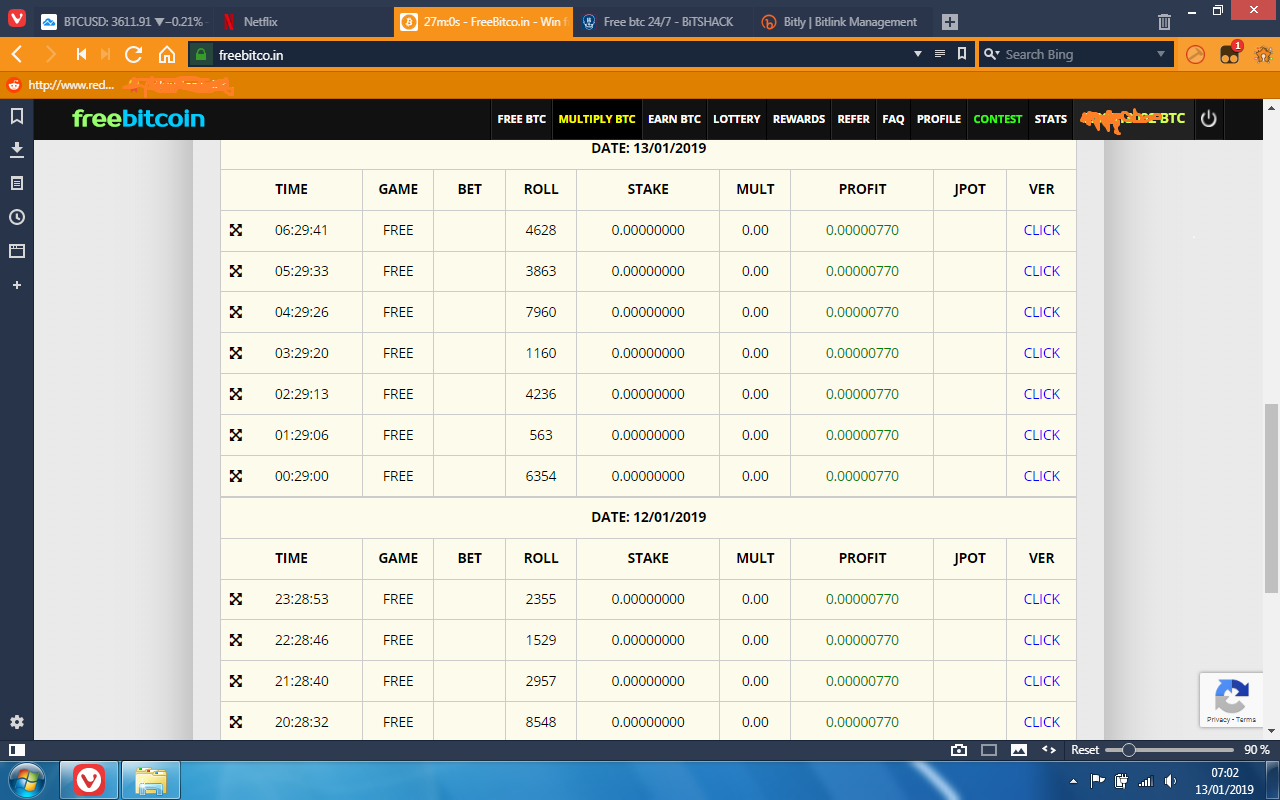
Task: Open the History panel in the sidebar
Action: [x=17, y=217]
